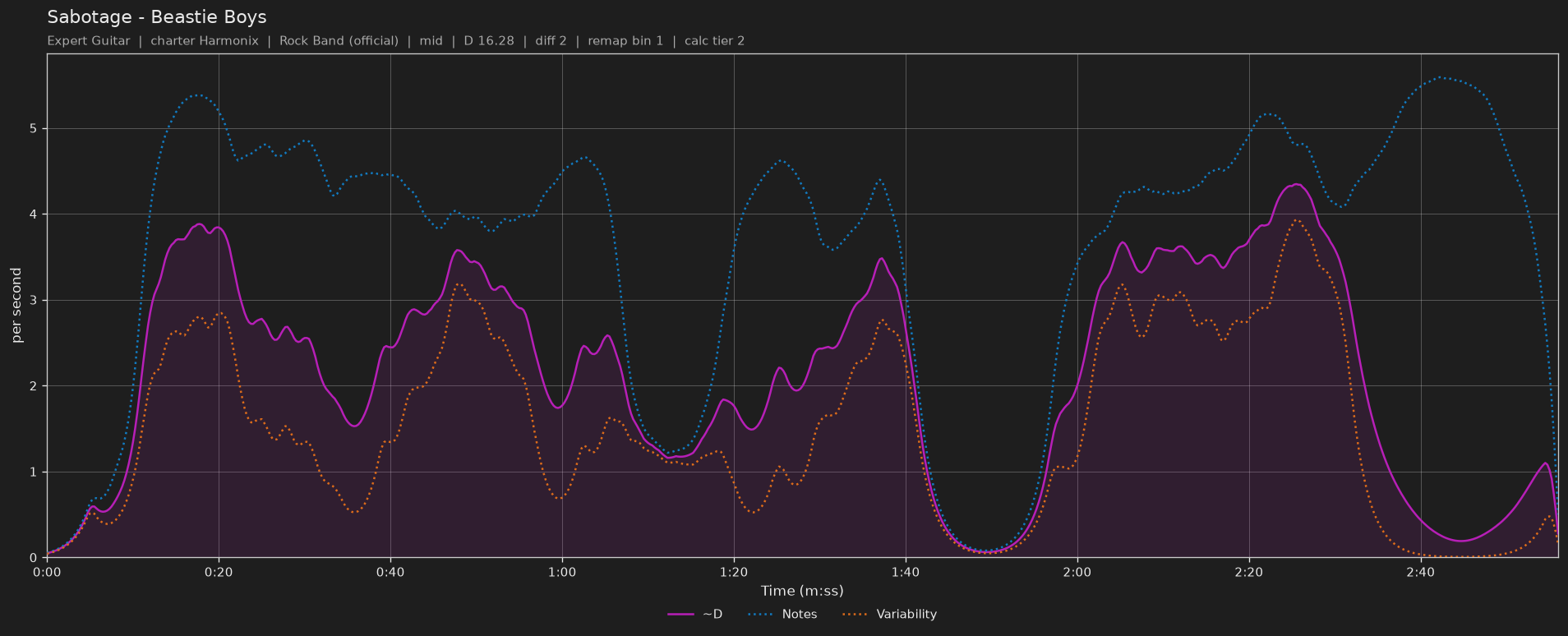
Task: Select the Variability legend entry
Action: (890, 614)
